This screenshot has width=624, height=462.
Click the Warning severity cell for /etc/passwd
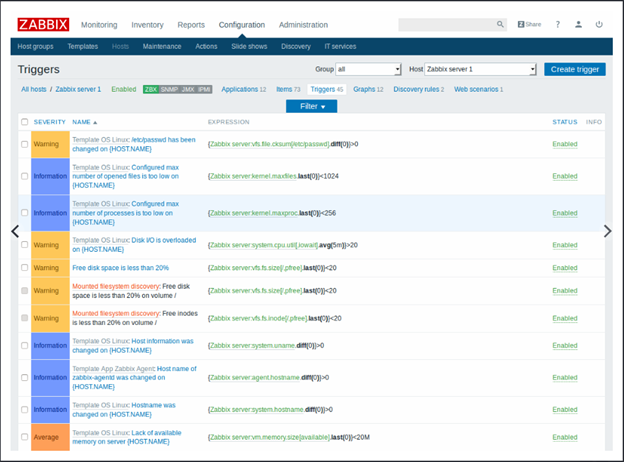pos(50,144)
